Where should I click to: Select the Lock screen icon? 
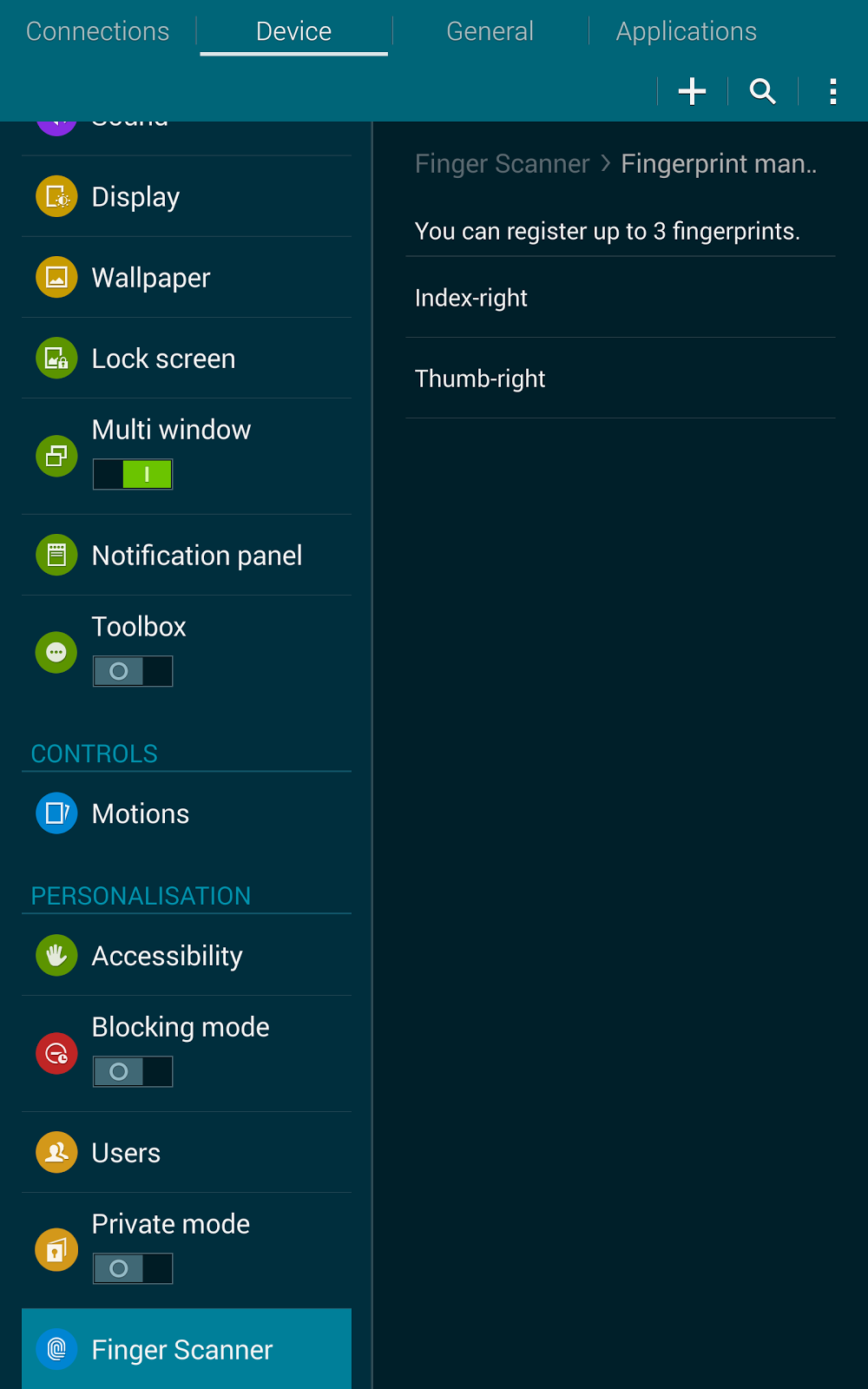pyautogui.click(x=56, y=358)
